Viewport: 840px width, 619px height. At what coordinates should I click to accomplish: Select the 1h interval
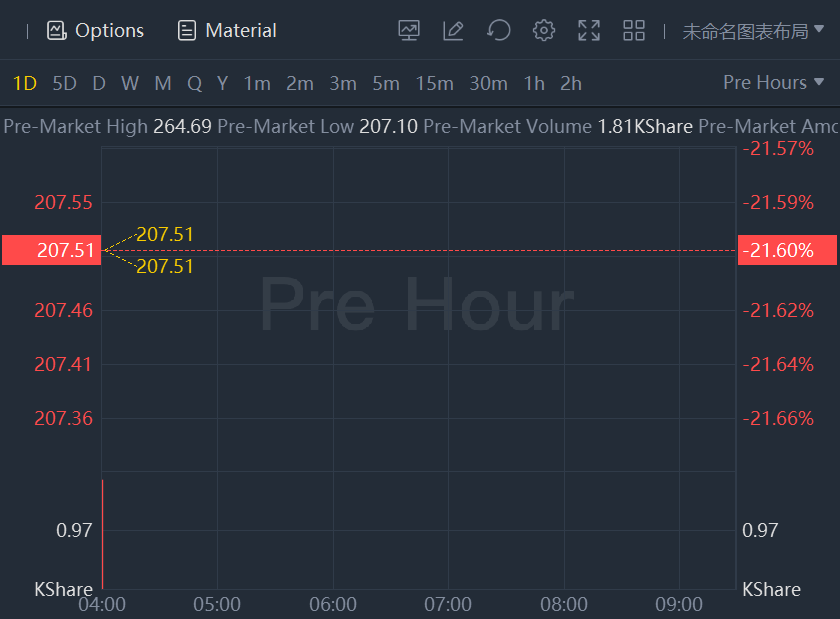click(534, 83)
